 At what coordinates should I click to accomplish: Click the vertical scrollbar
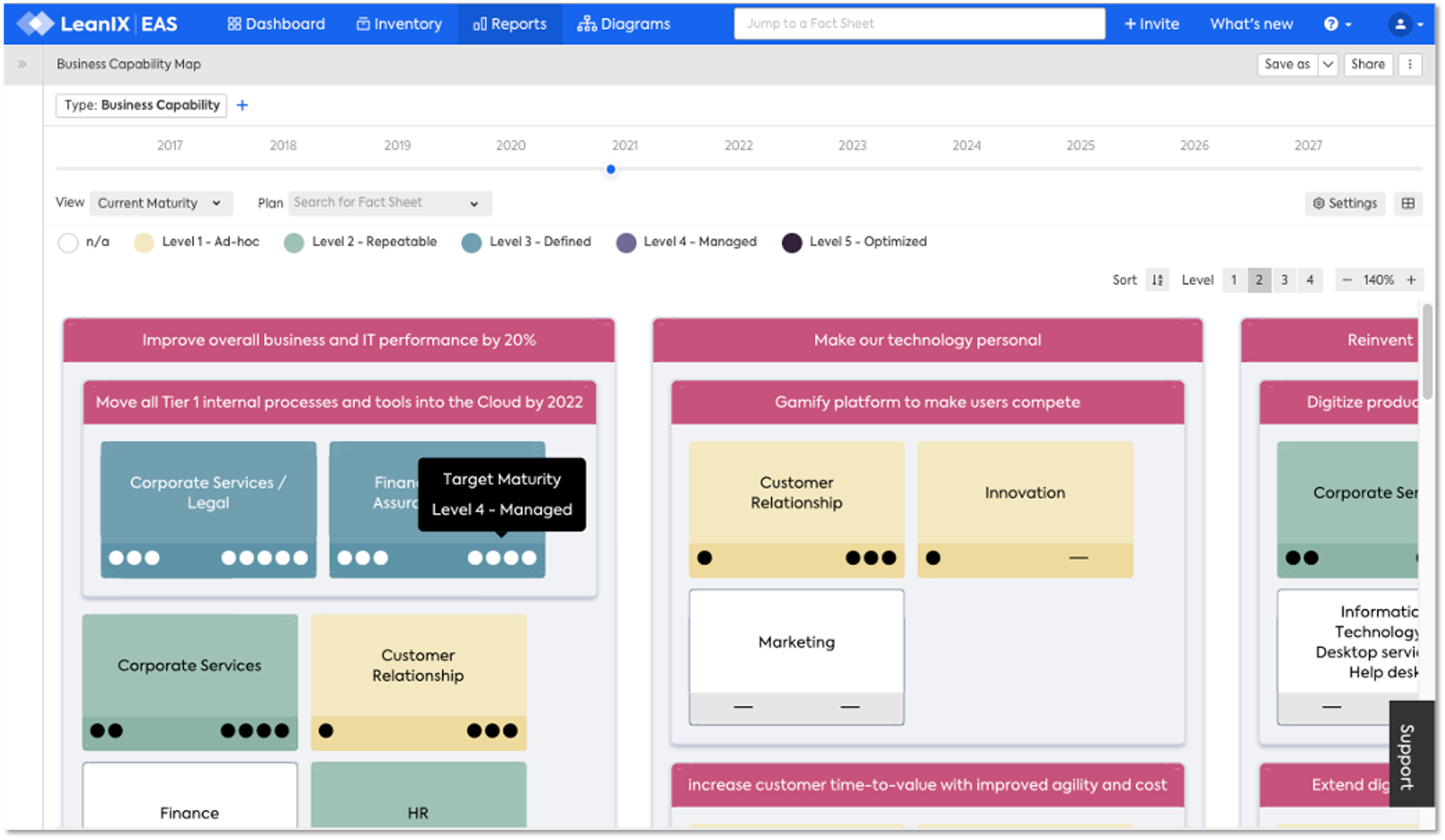[1427, 351]
